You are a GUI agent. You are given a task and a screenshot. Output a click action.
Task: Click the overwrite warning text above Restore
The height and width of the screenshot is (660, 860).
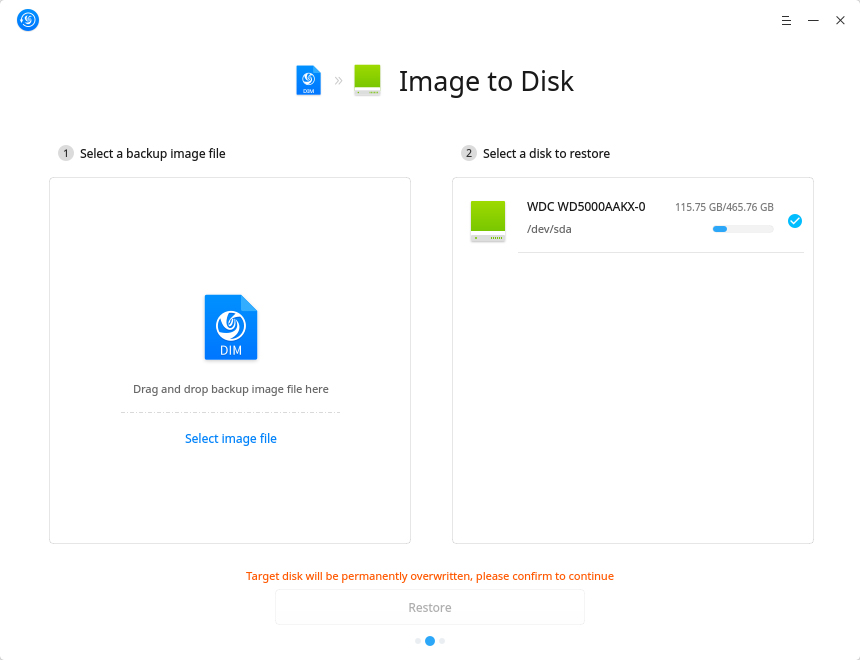point(430,576)
